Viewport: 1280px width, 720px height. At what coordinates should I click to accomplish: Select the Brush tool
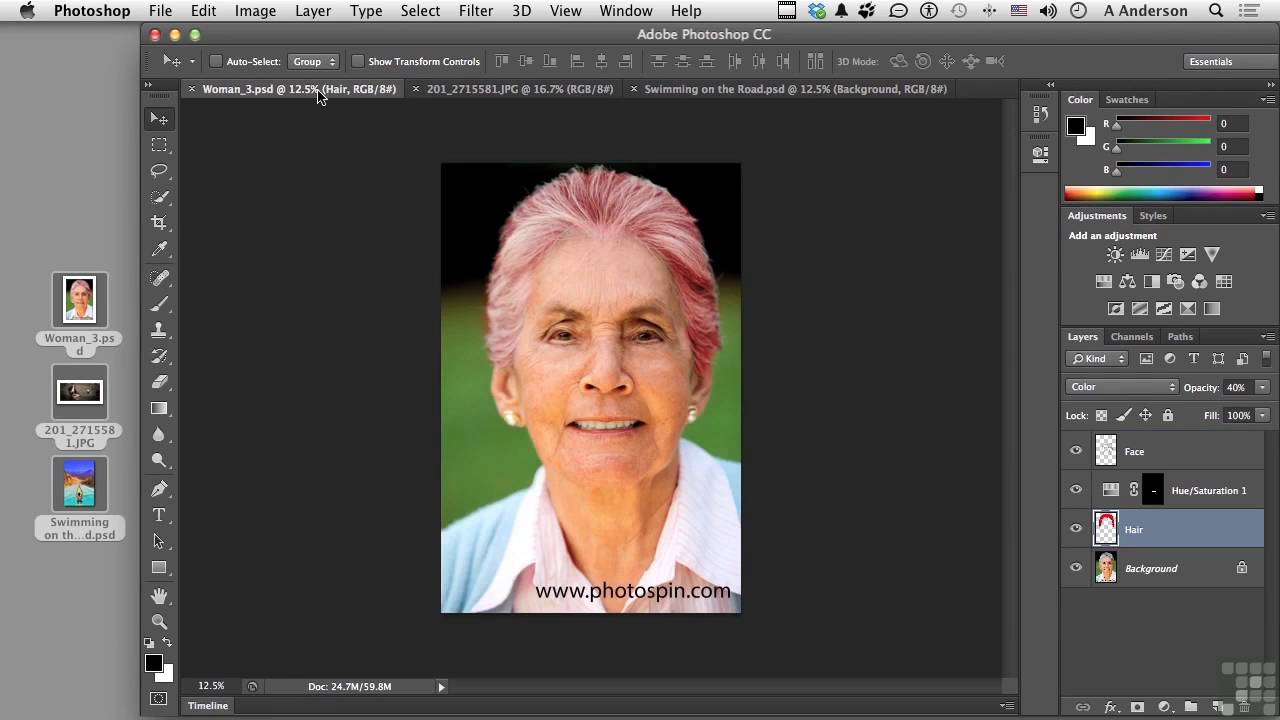tap(159, 304)
